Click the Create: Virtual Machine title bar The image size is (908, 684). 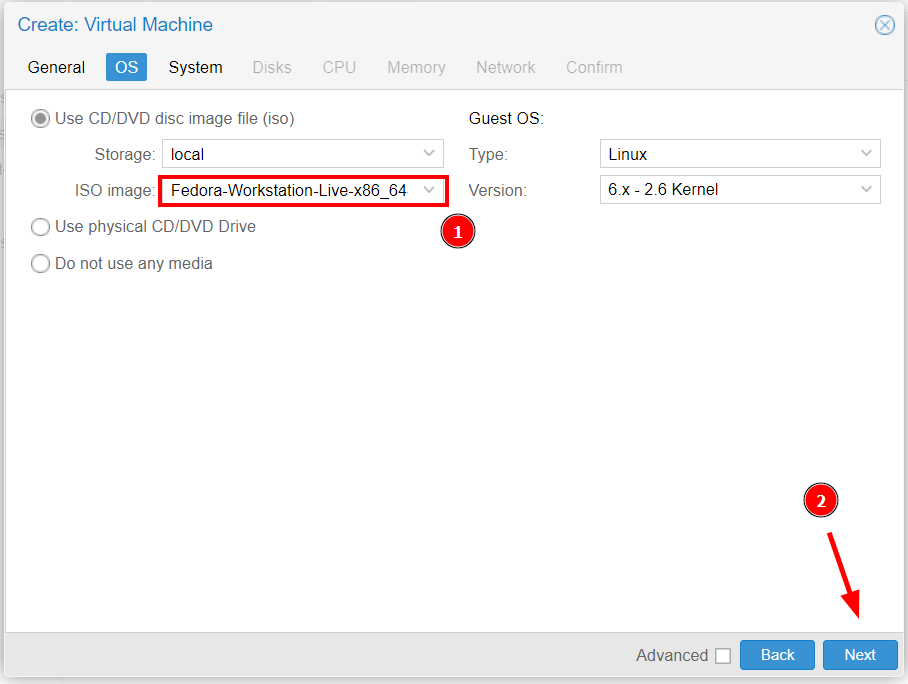tap(400, 25)
